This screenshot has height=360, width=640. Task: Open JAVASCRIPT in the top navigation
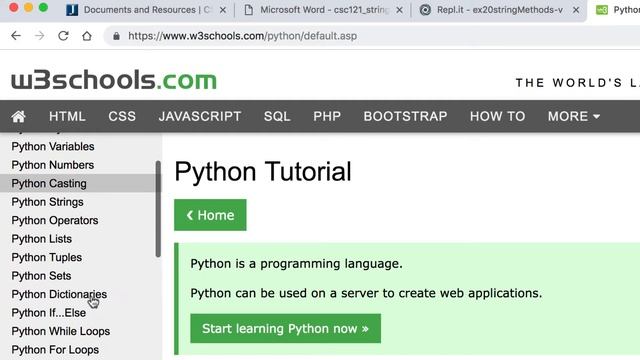(200, 116)
